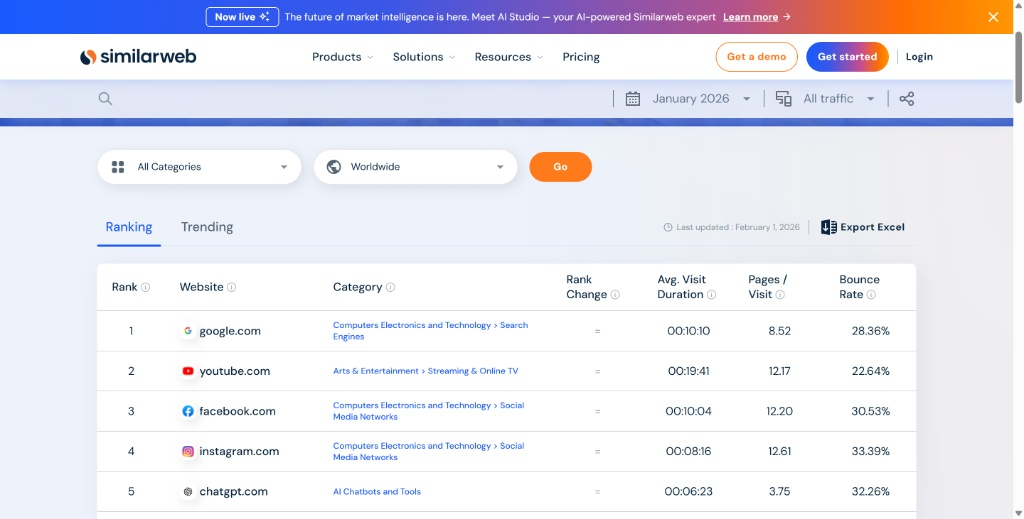Click the info icon next to Rank

(146, 287)
